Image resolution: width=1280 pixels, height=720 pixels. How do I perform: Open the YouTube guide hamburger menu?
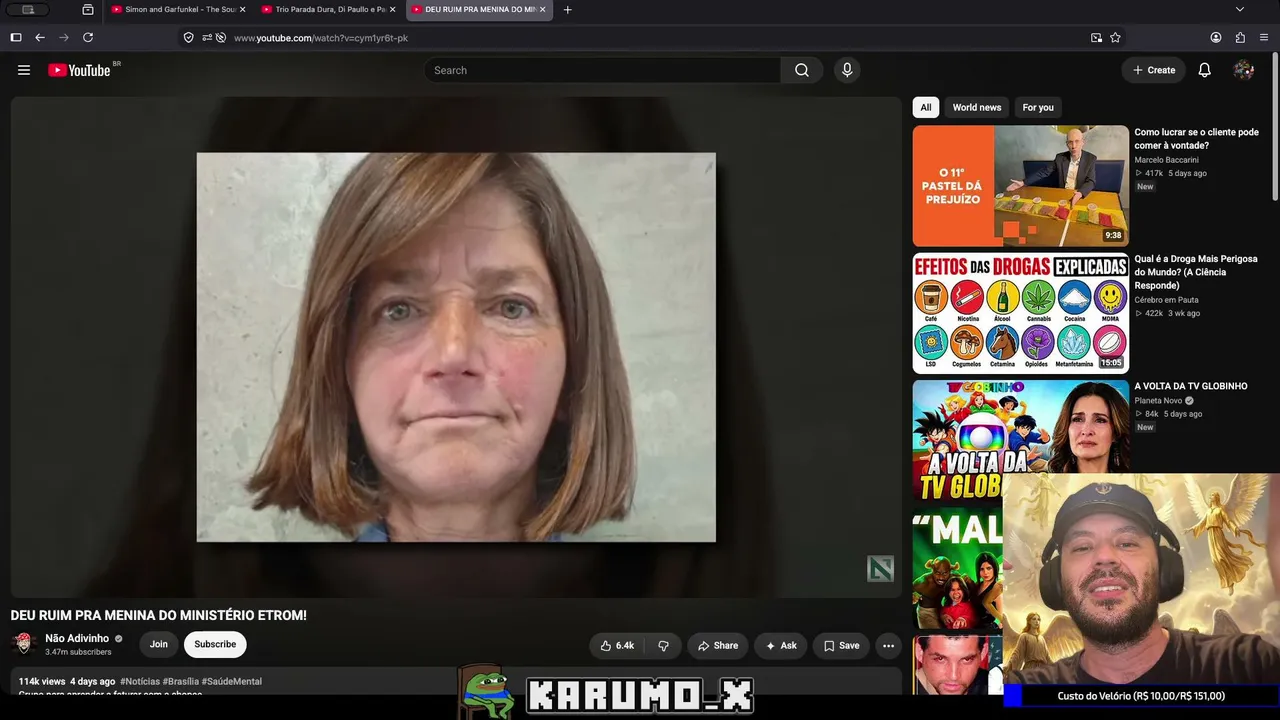pos(24,70)
